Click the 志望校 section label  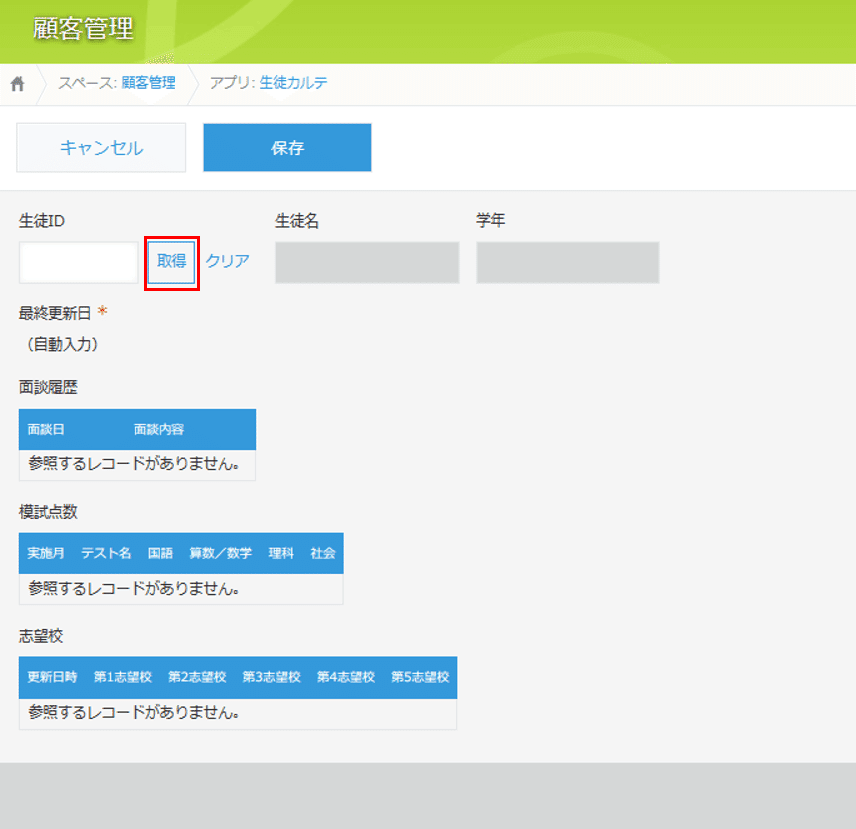point(41,636)
